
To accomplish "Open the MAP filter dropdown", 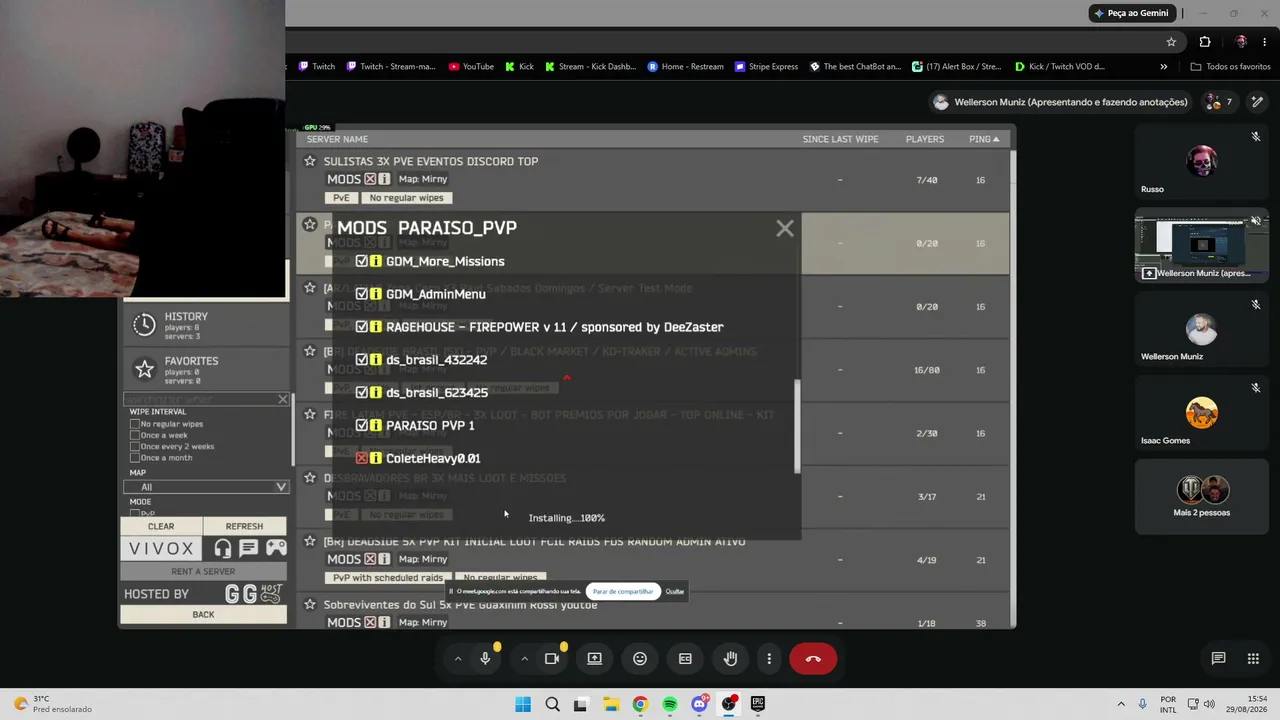I will pos(206,487).
